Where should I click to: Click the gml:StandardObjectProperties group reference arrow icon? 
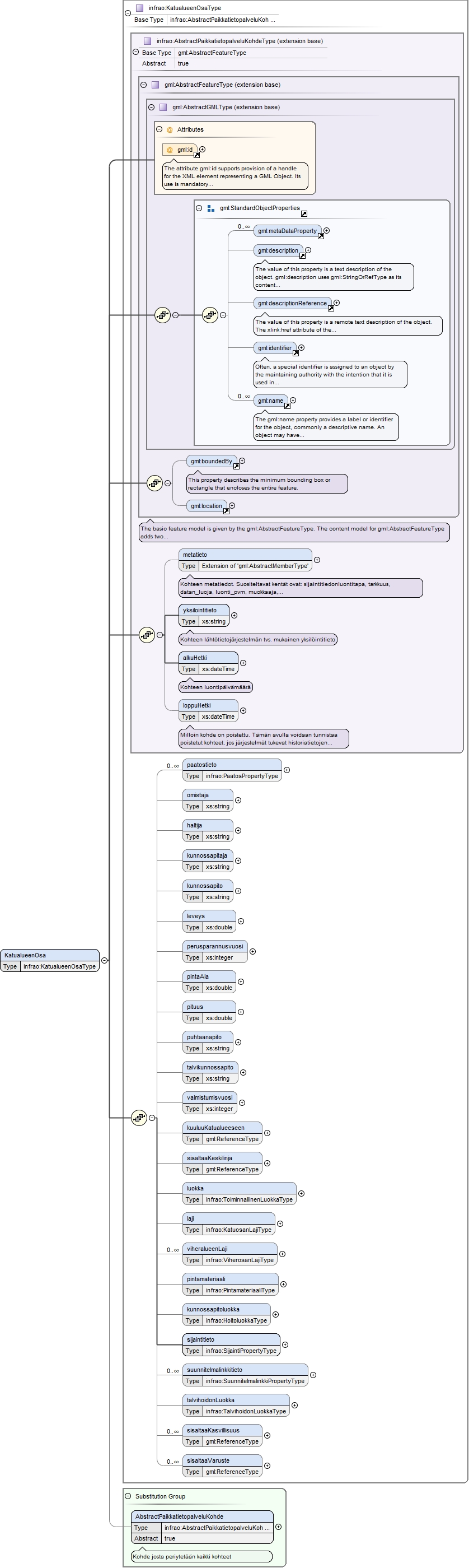(x=304, y=213)
